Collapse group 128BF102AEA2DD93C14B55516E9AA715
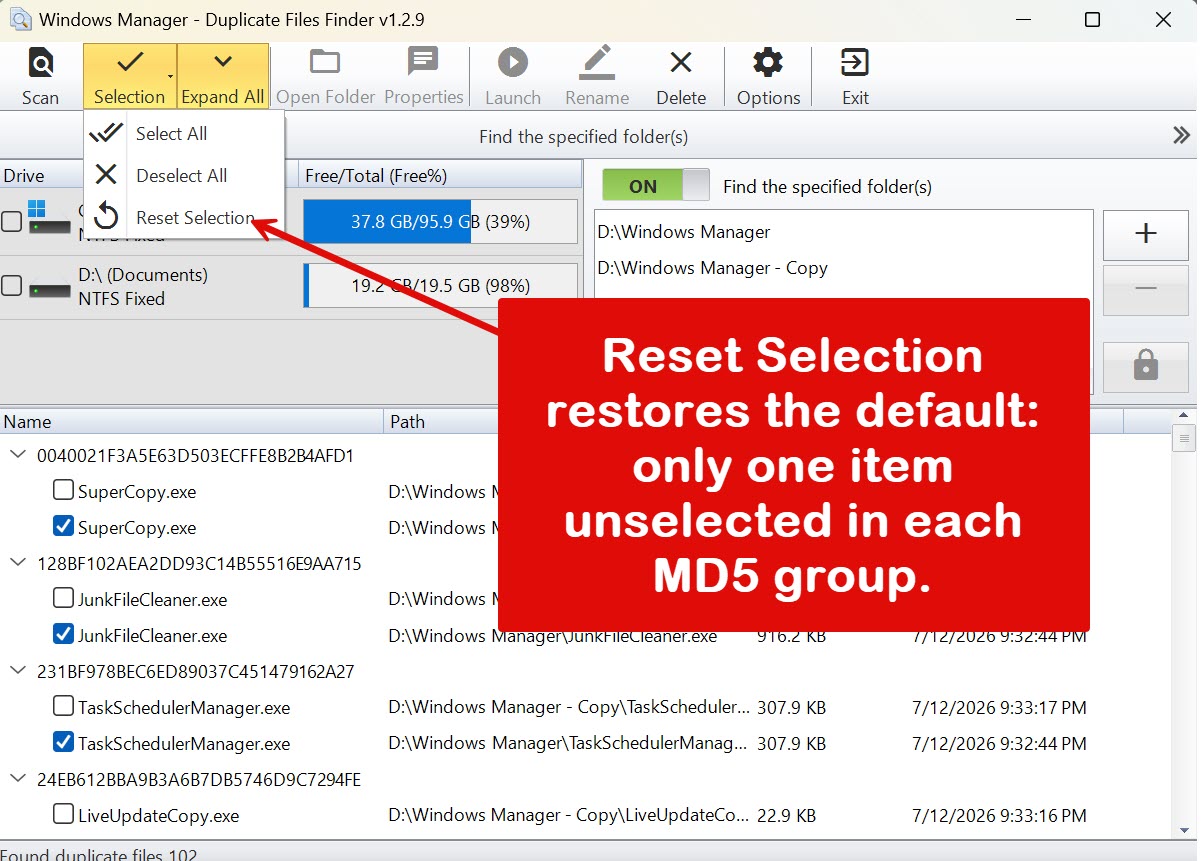Image resolution: width=1203 pixels, height=861 pixels. coord(18,564)
